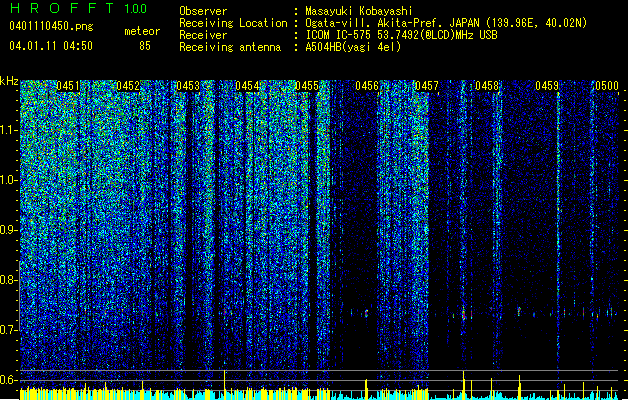Click the 0.8 kHz axis label
629x400 pixels.
tap(9, 280)
